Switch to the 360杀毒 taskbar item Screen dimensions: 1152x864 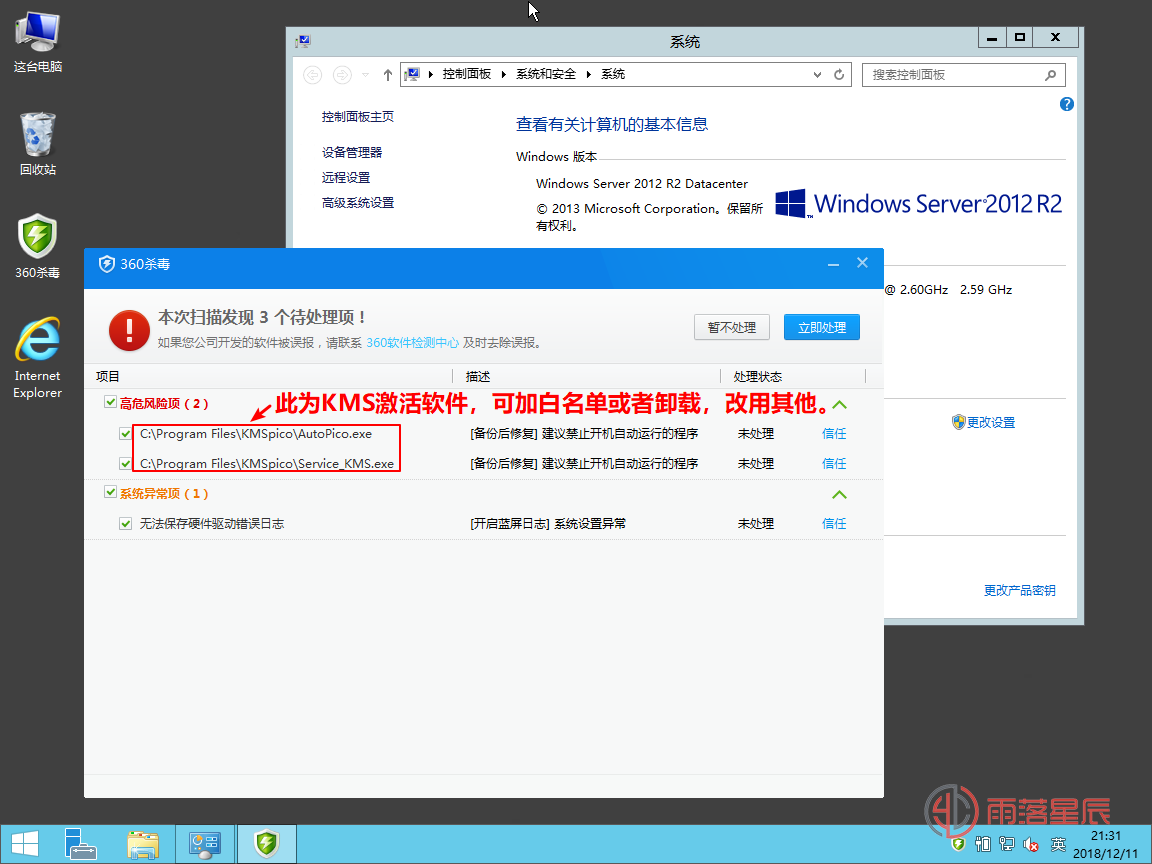267,844
